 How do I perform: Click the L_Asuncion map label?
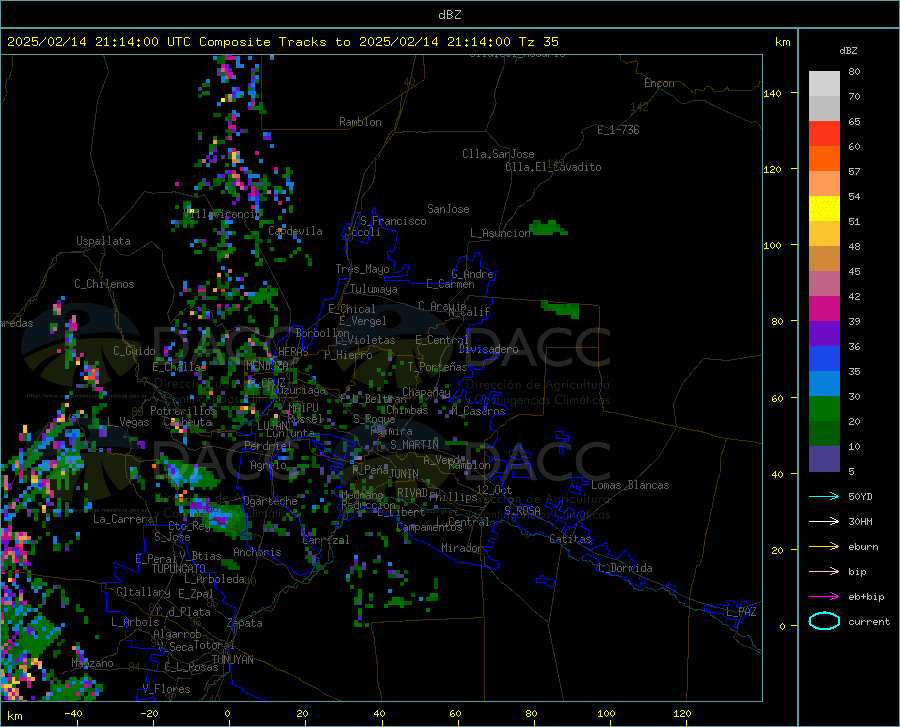pyautogui.click(x=501, y=233)
